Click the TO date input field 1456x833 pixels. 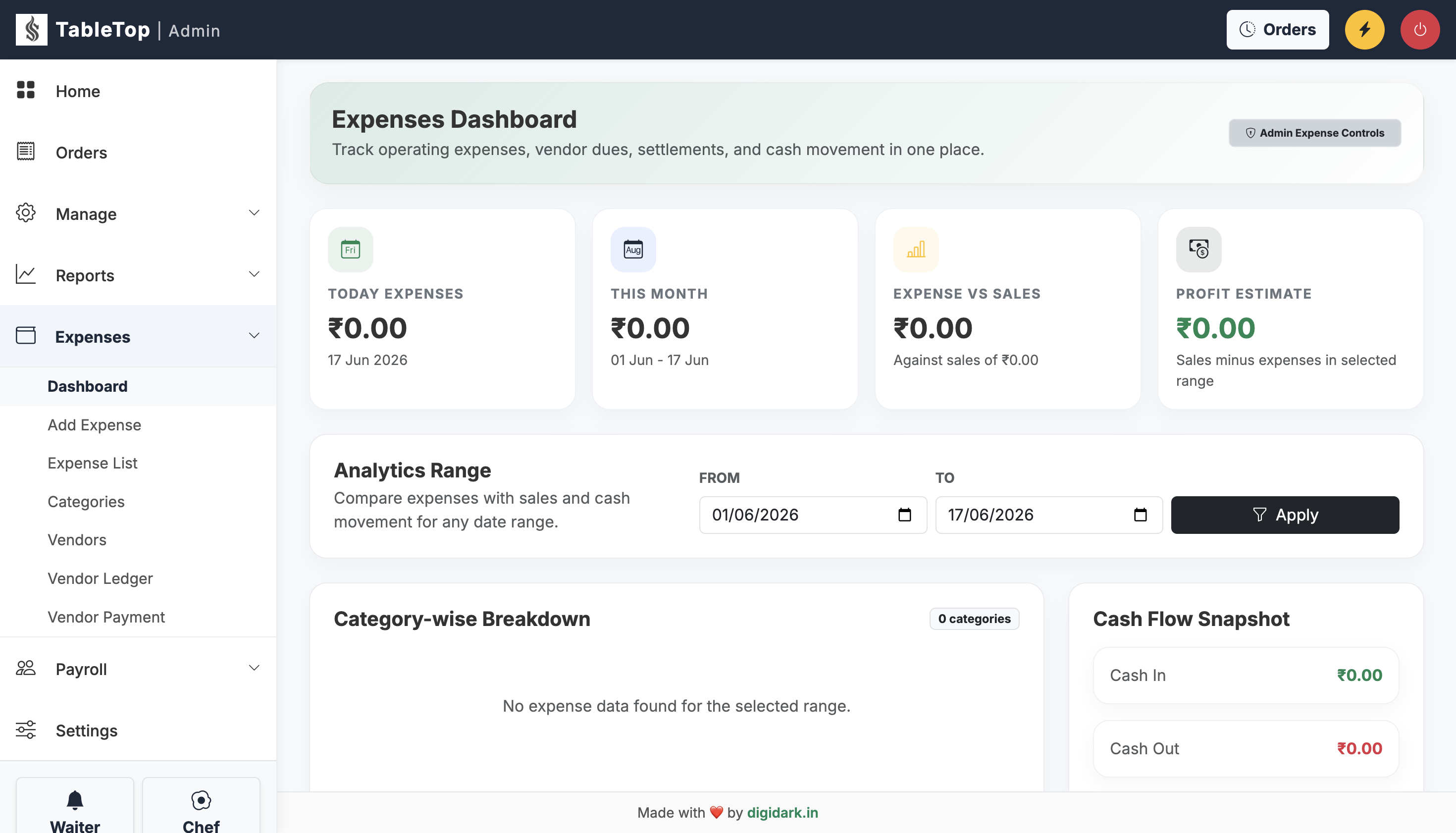pyautogui.click(x=1048, y=515)
